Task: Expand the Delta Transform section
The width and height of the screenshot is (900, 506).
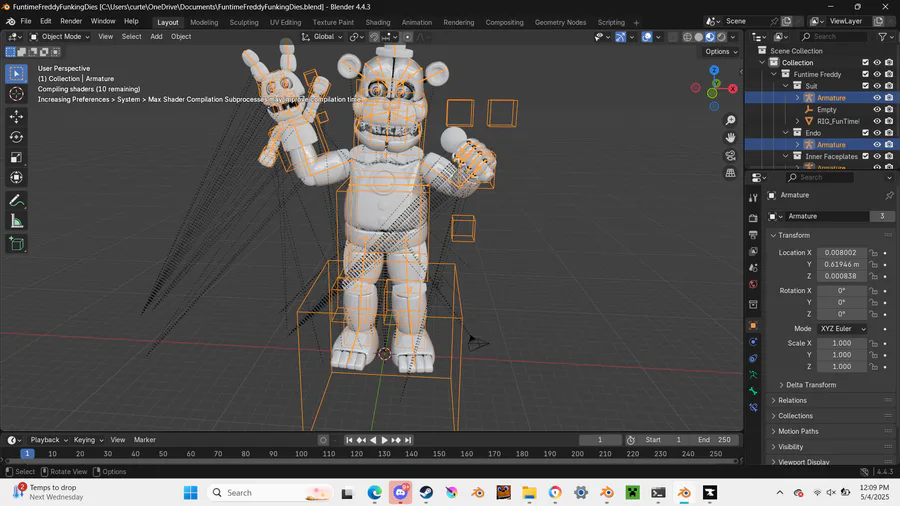Action: point(811,385)
